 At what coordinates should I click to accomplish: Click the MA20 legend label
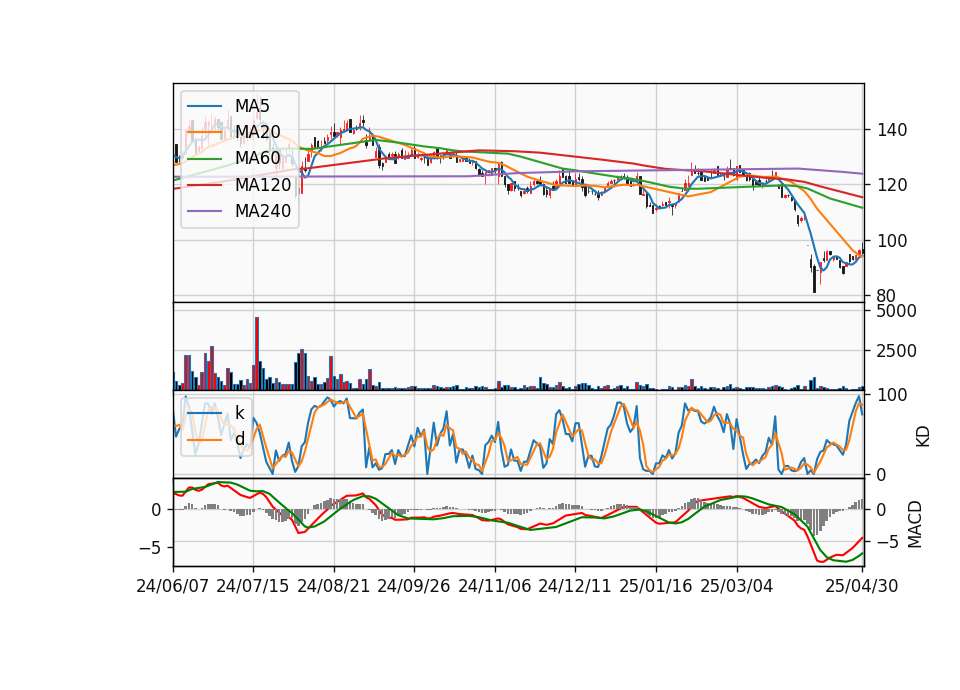[258, 132]
